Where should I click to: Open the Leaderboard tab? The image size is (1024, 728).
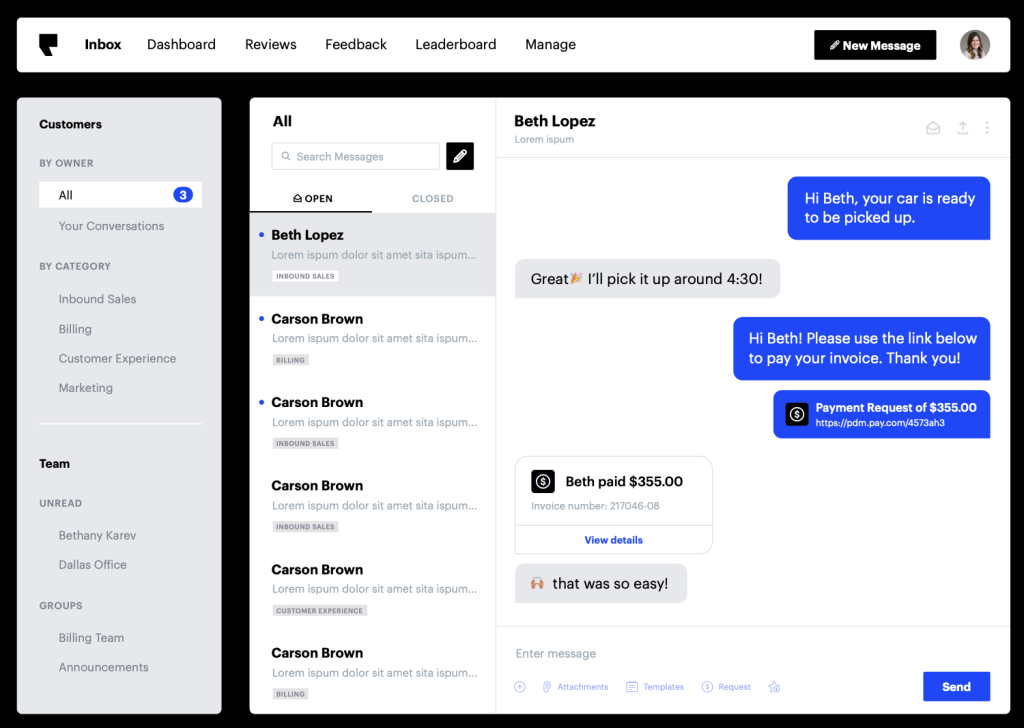point(456,44)
